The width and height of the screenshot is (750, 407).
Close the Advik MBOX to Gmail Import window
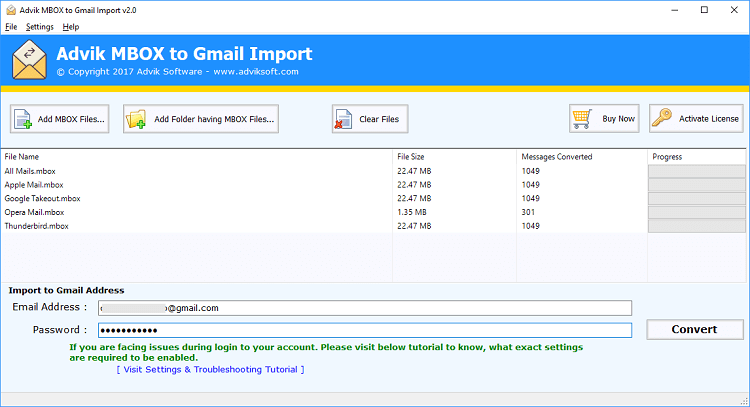pos(734,10)
